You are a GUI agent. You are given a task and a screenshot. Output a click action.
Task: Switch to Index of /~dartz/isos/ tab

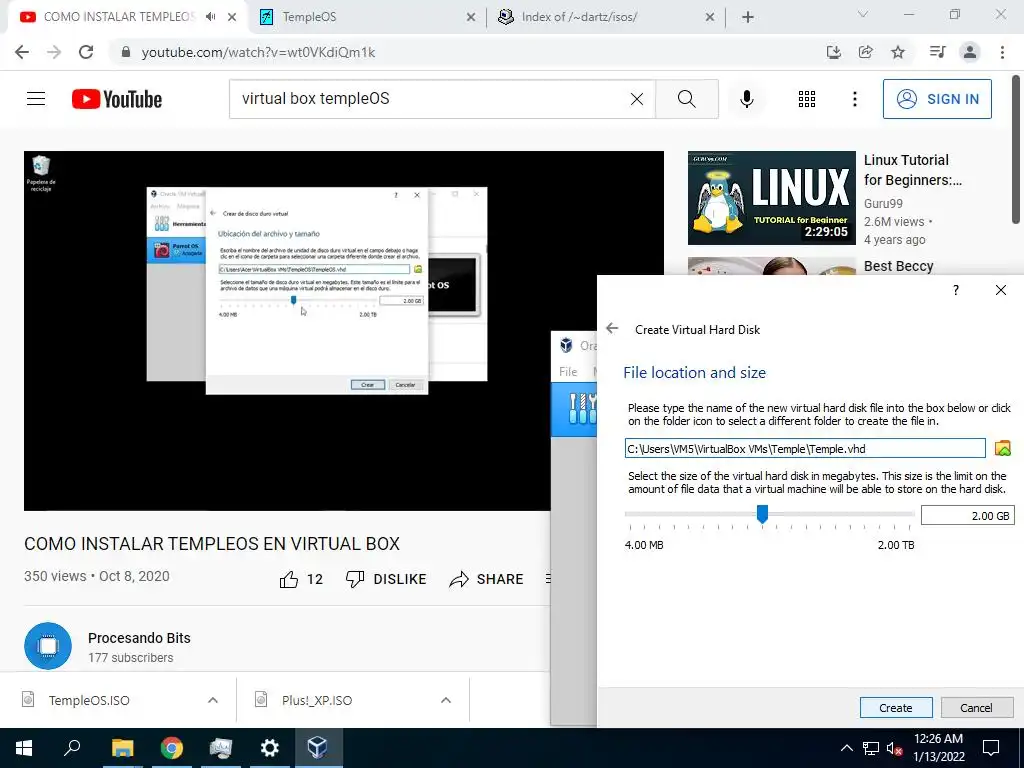[x=606, y=17]
